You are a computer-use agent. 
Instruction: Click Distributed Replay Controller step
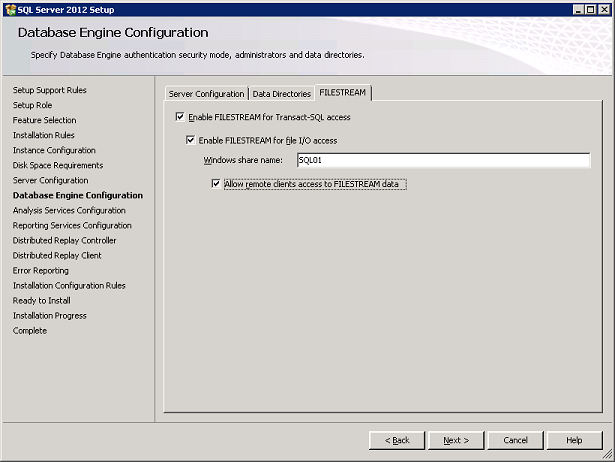click(x=64, y=240)
